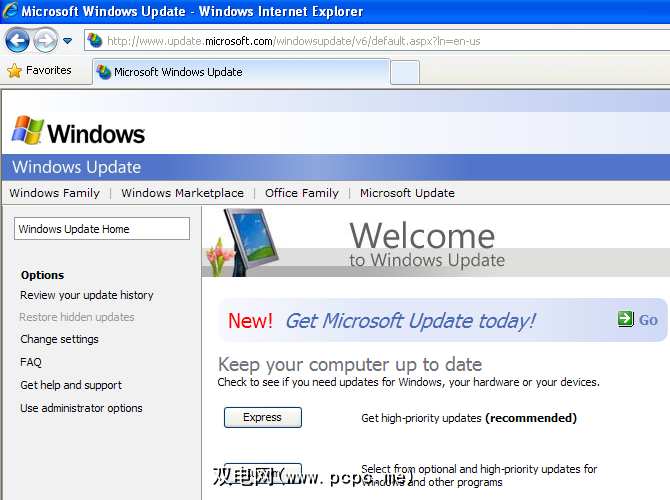Open a new blank tab
670x500 pixels.
(405, 72)
